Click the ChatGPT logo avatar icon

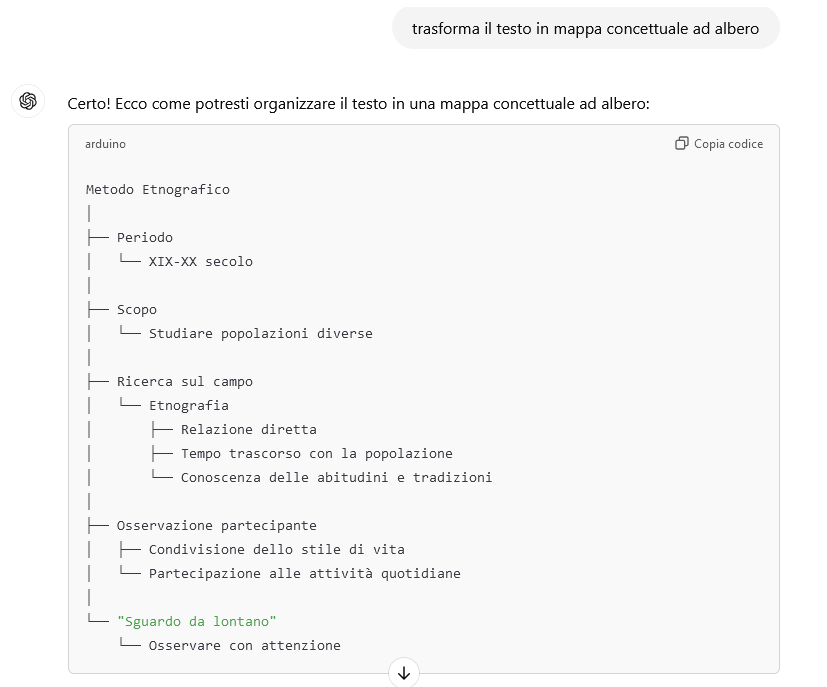28,101
